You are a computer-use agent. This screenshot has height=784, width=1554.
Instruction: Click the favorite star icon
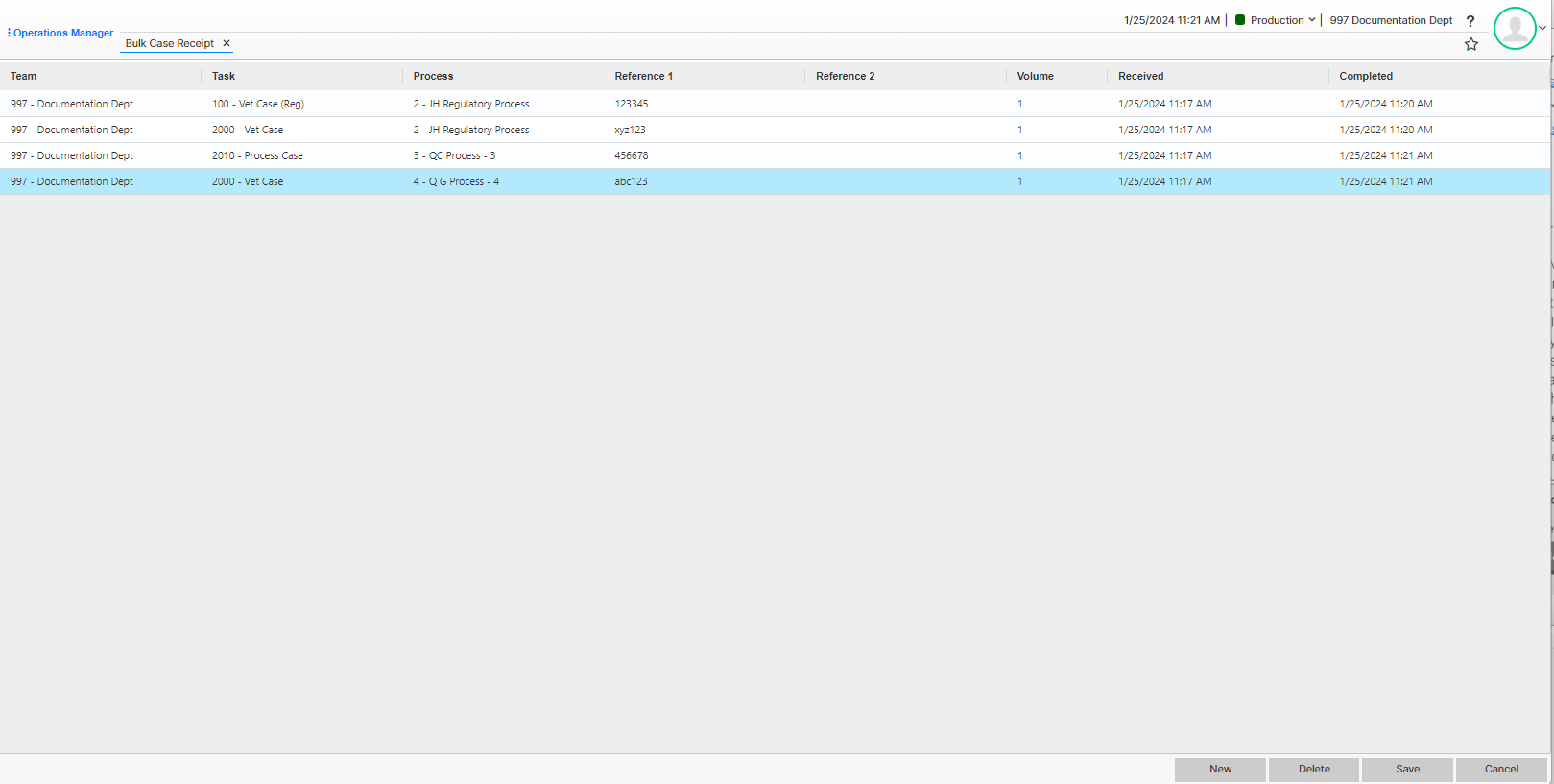(x=1470, y=44)
